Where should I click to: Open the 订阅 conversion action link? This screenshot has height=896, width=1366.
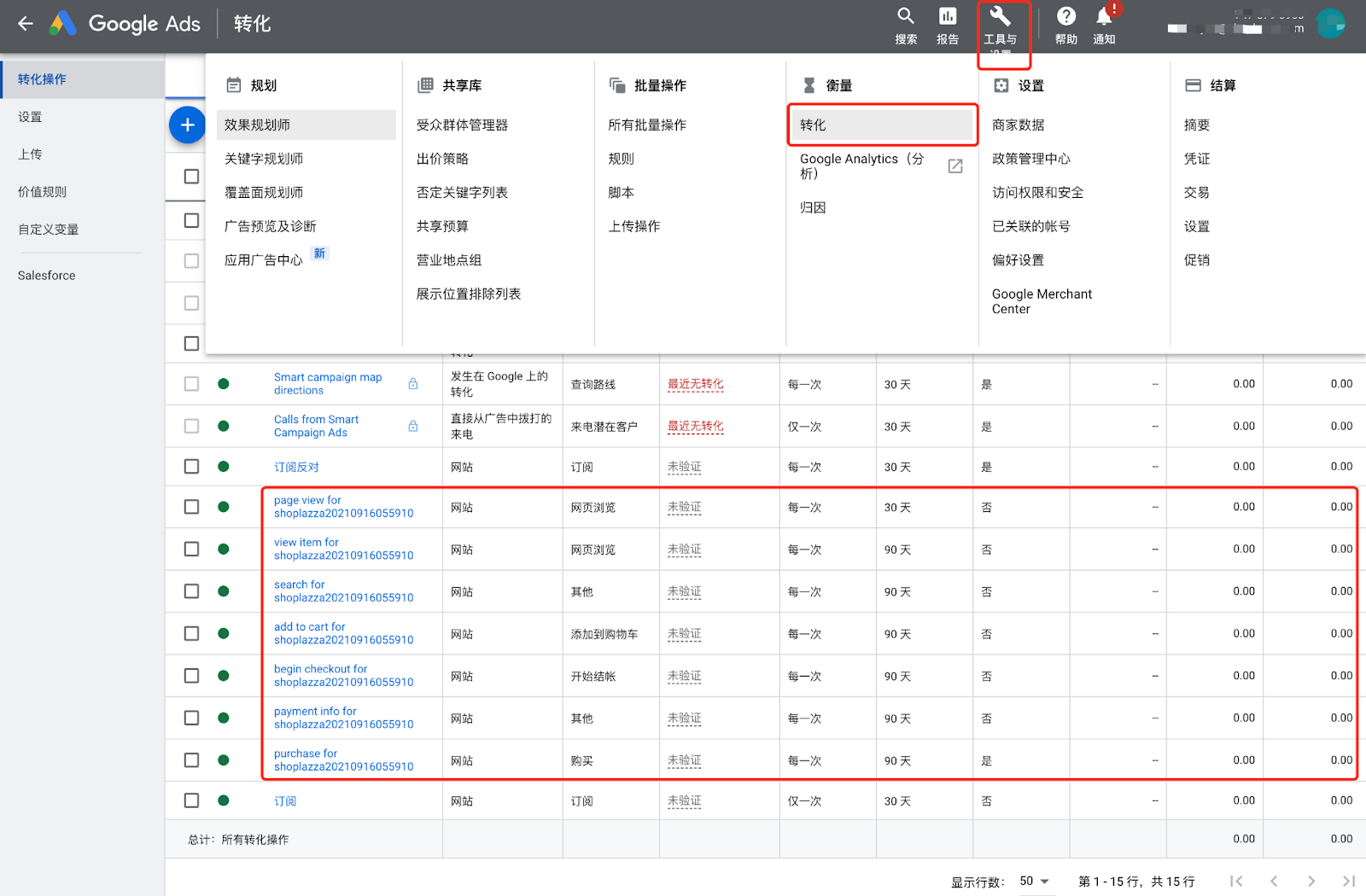(285, 801)
